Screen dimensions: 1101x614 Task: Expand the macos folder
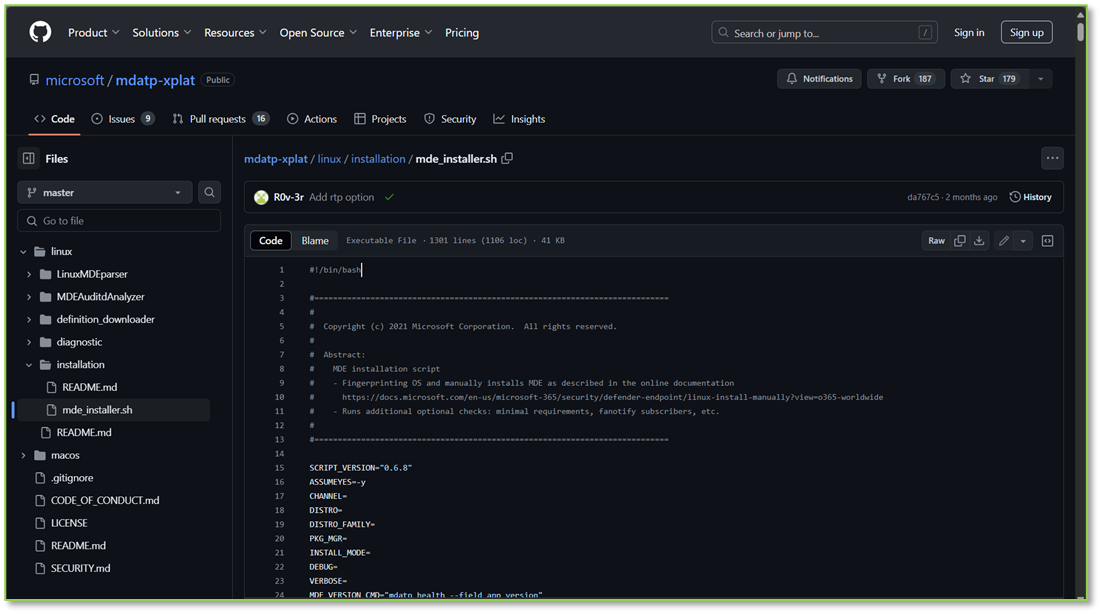click(23, 454)
